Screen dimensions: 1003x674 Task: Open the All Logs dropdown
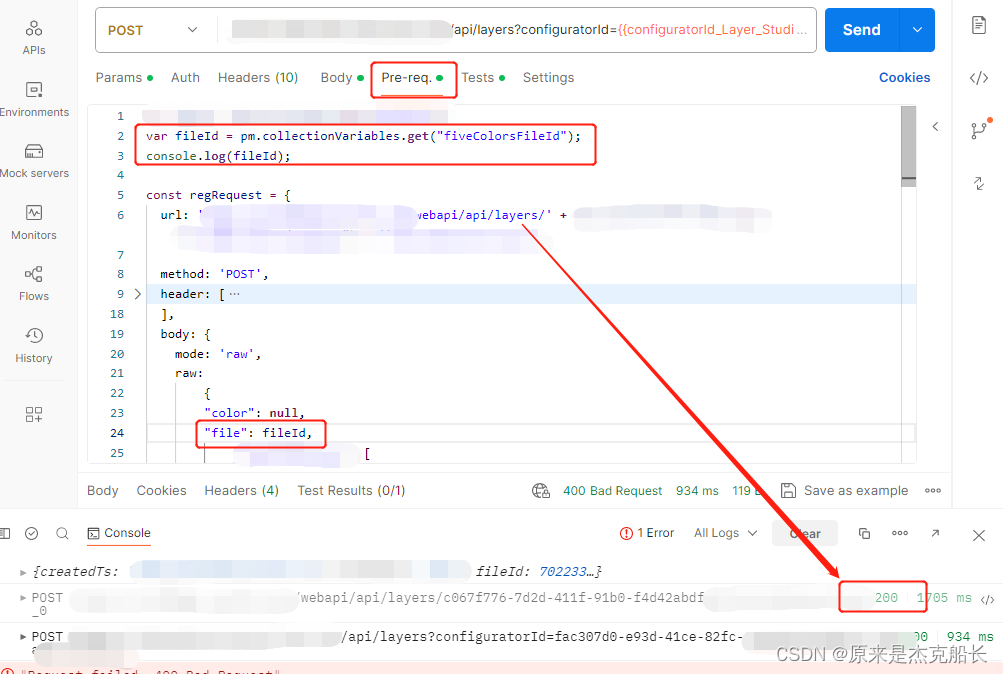723,533
